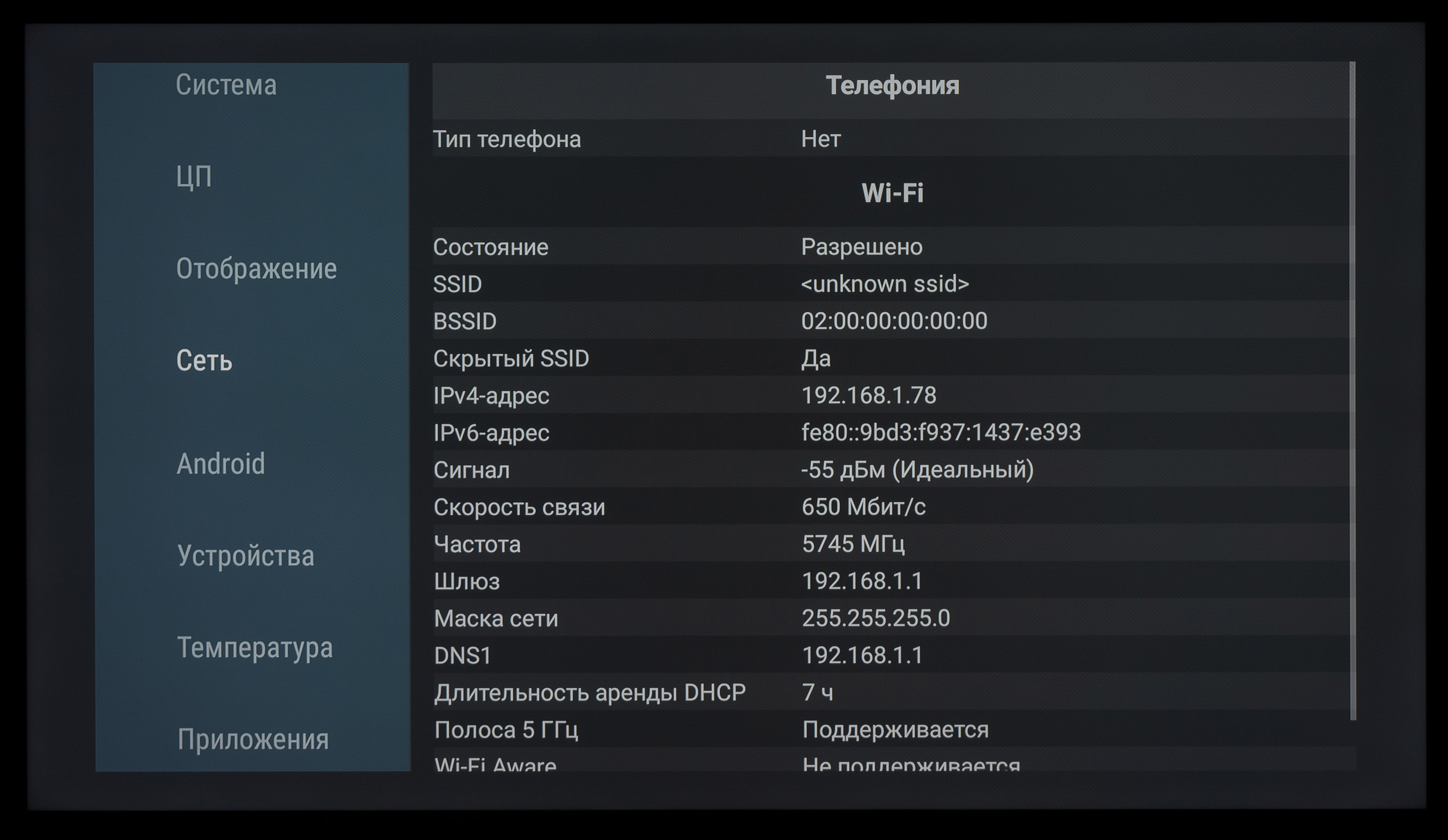Click the vertical scrollbar on right edge
Screen dimensions: 1448x840
1352,391
